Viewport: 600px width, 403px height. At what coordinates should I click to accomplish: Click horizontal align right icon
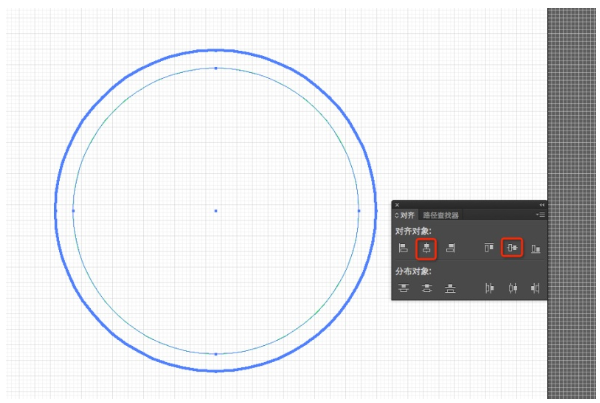(x=450, y=248)
